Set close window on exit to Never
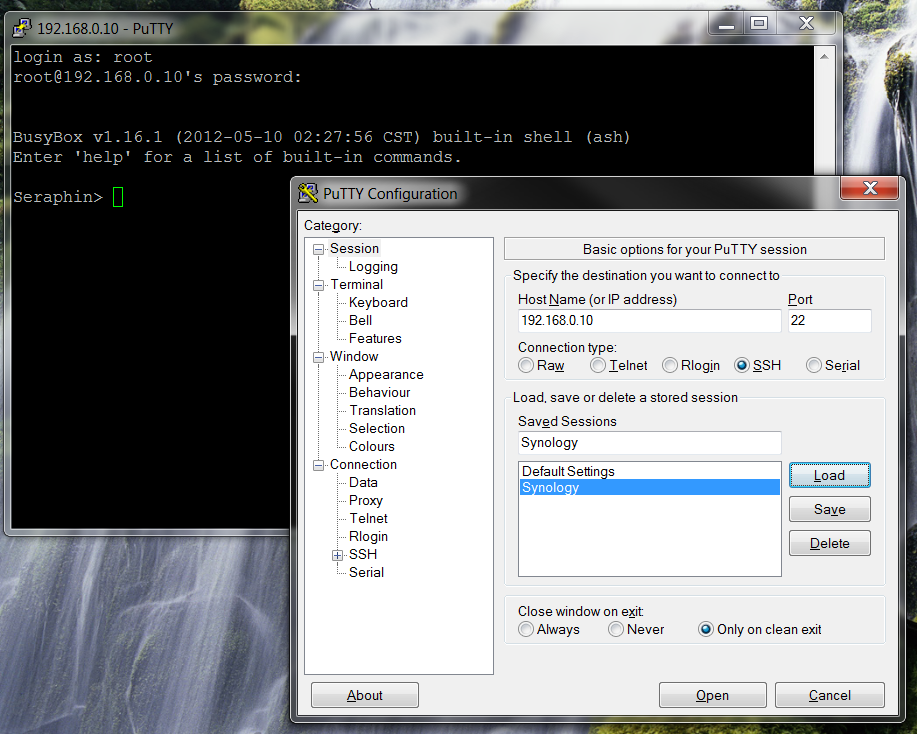 point(636,629)
